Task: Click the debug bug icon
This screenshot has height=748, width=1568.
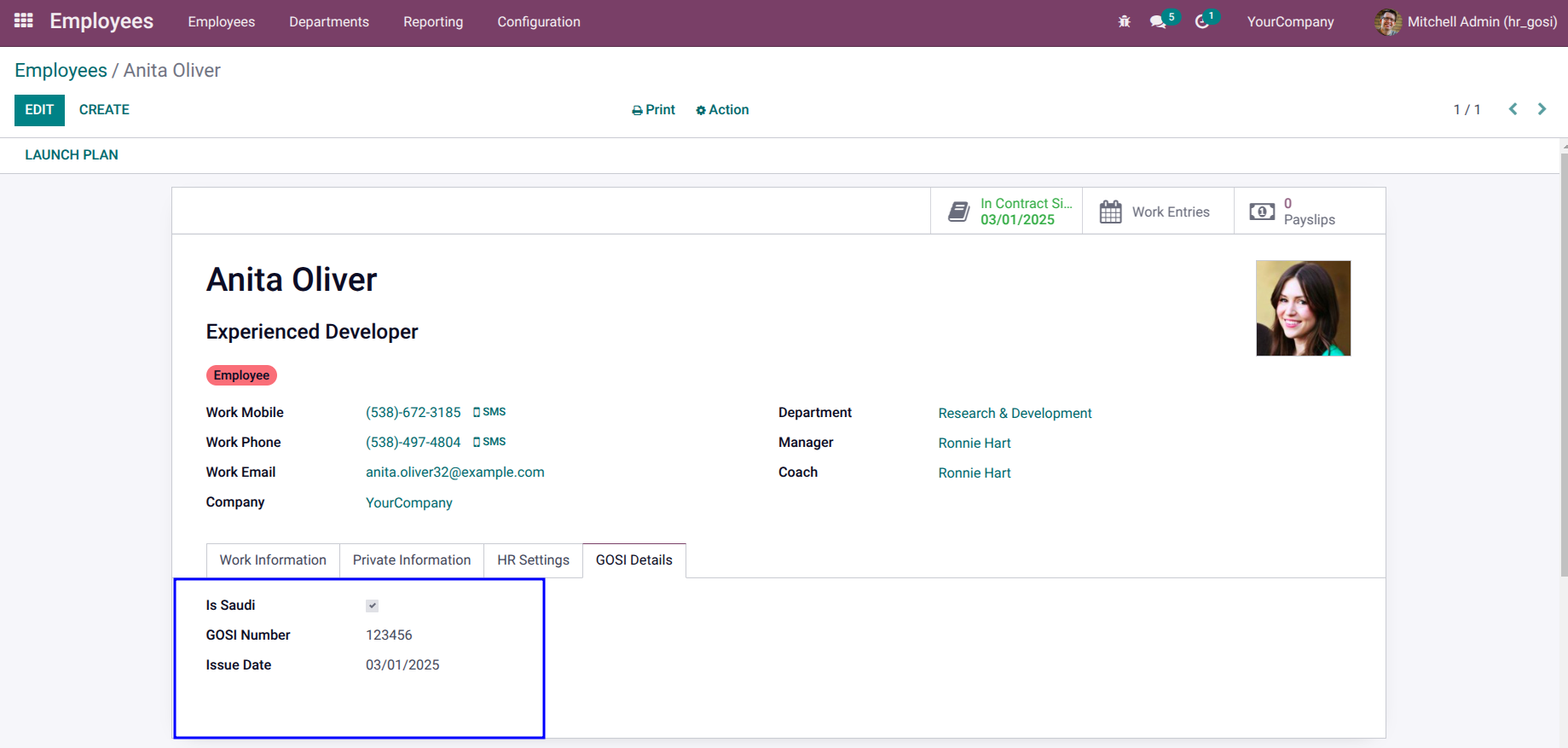Action: (x=1124, y=22)
